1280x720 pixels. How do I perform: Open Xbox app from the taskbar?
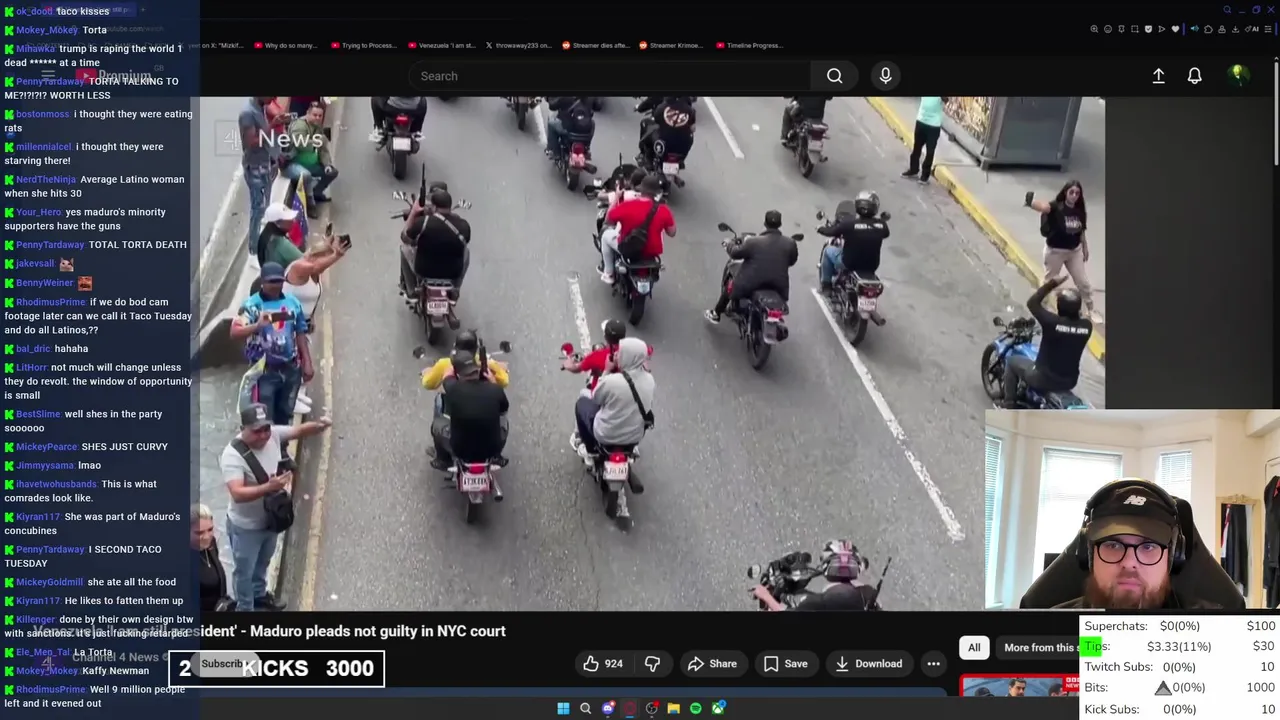pyautogui.click(x=718, y=708)
